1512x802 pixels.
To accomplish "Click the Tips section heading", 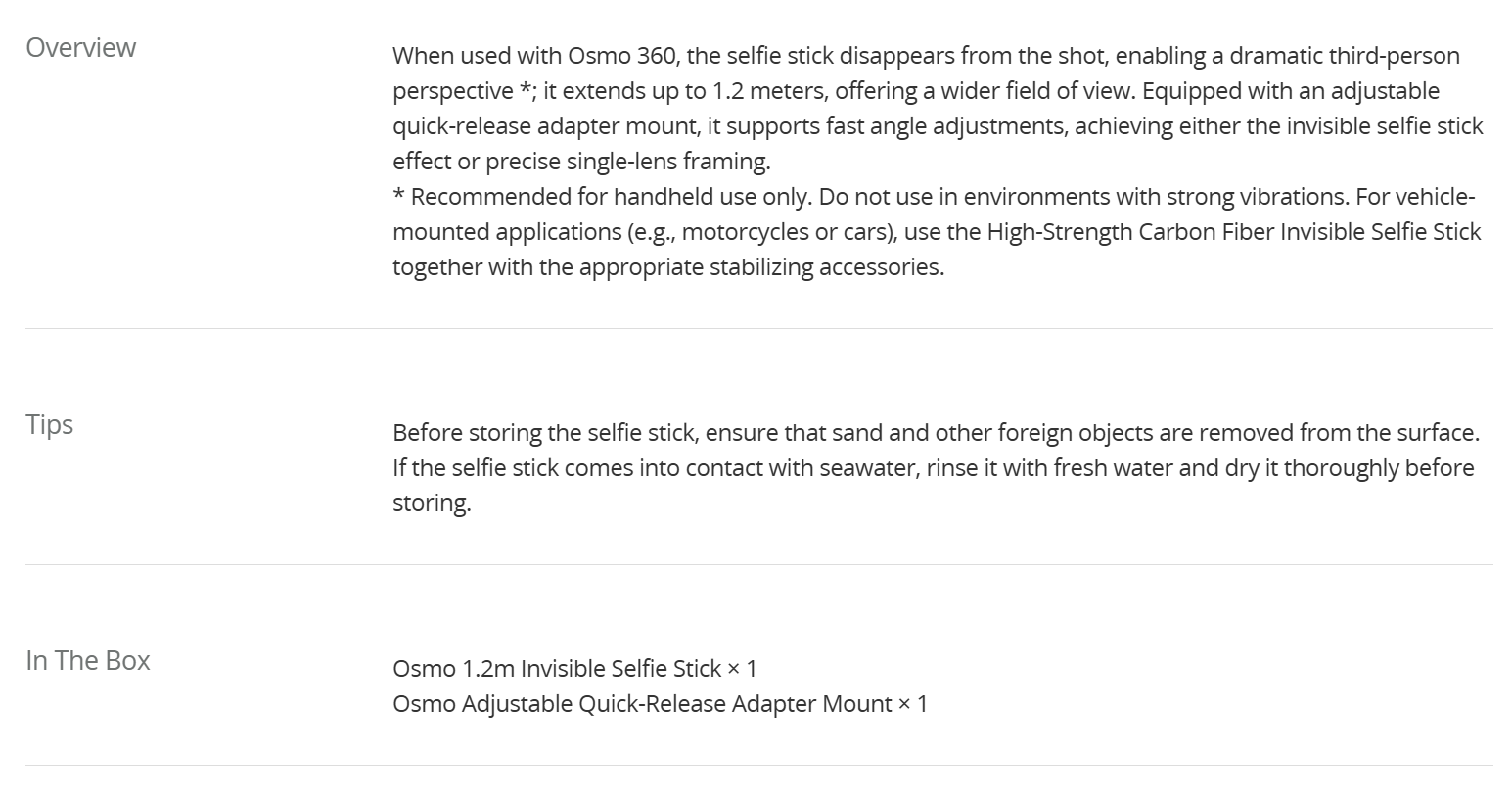I will tap(49, 425).
